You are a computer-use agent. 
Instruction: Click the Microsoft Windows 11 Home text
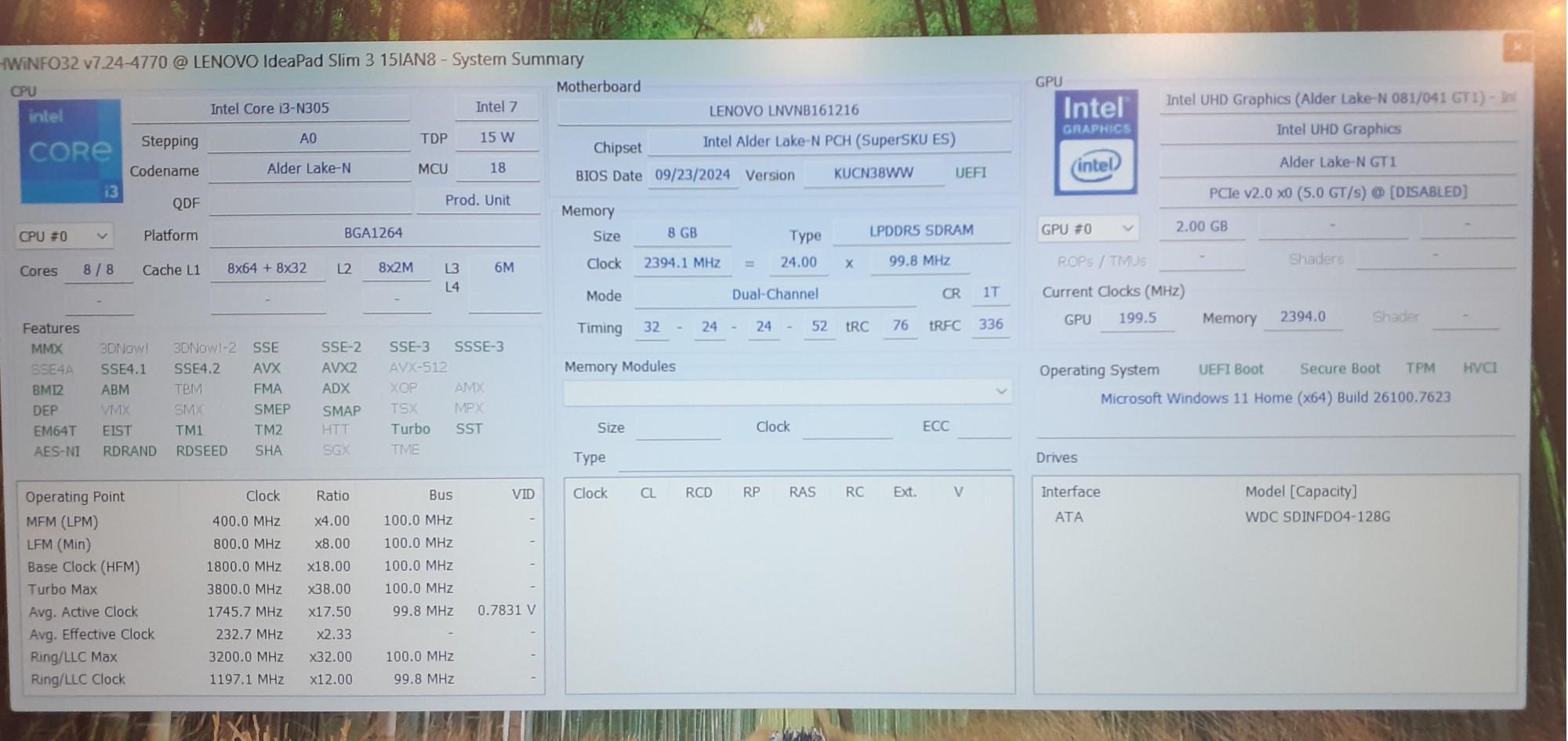point(1275,398)
